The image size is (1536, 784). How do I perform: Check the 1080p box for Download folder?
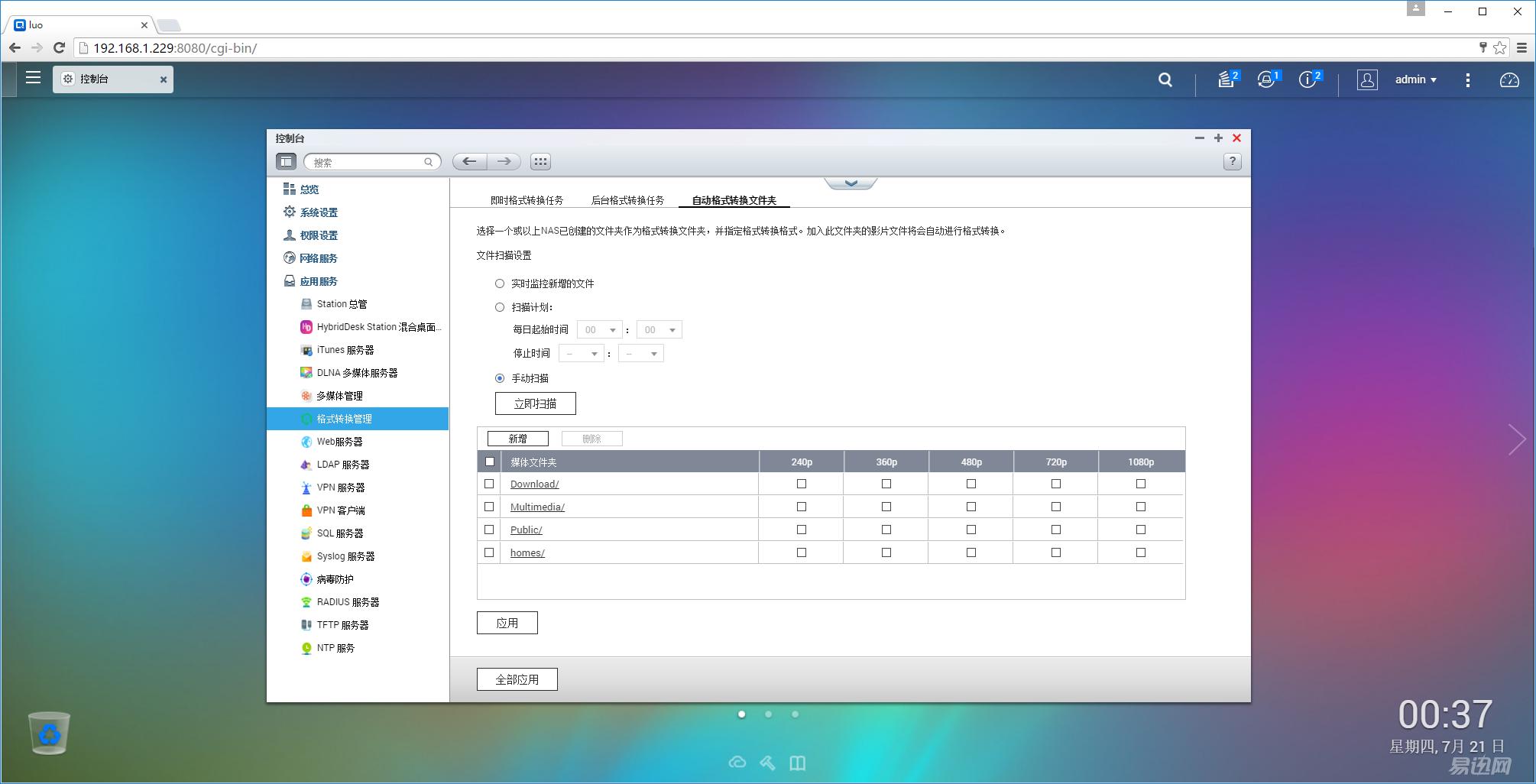[x=1140, y=484]
